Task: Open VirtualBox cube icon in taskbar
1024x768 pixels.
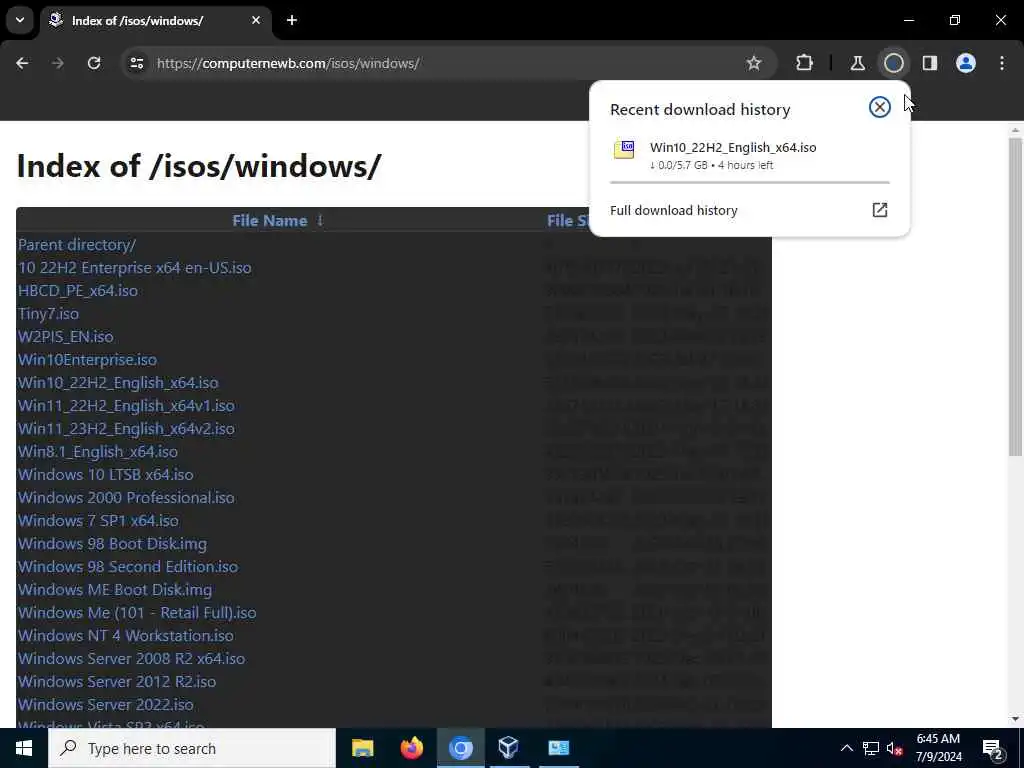Action: 509,748
